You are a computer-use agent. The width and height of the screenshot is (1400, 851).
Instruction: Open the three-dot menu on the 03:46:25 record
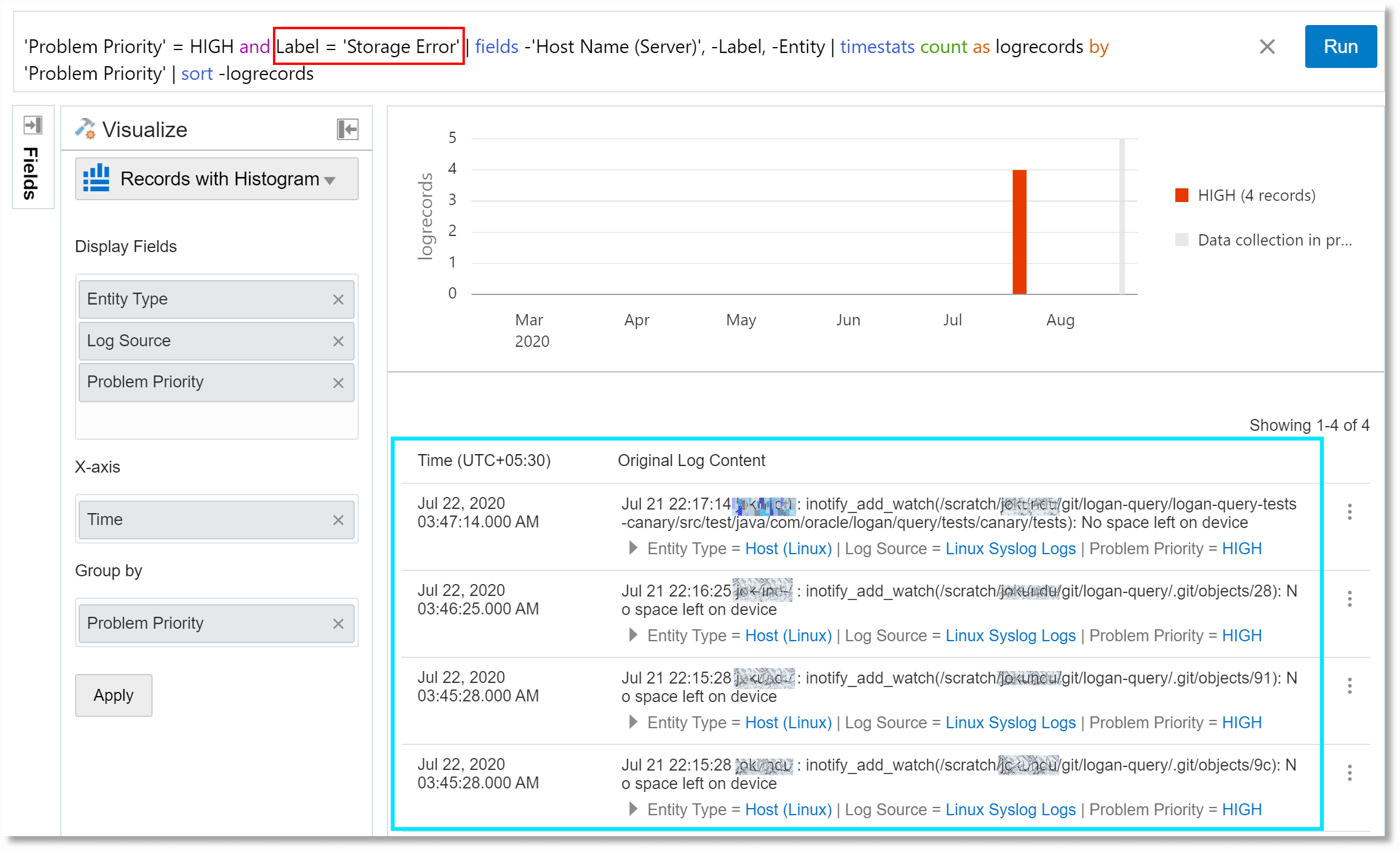point(1349,599)
